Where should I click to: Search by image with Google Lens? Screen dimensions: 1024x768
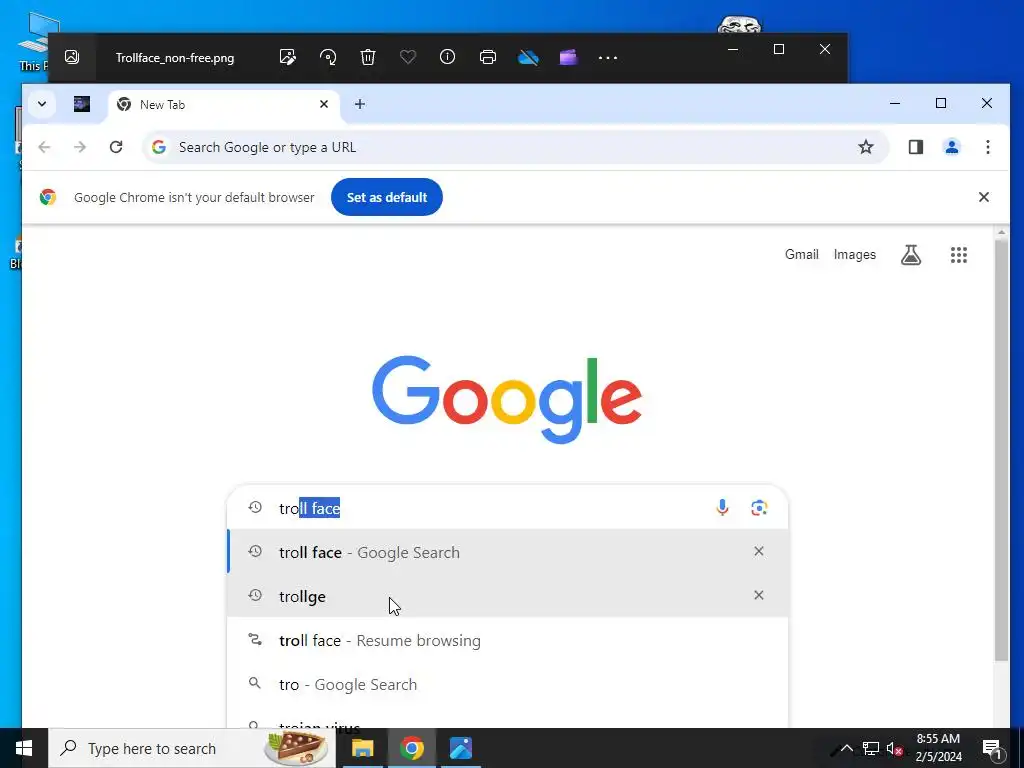[759, 507]
